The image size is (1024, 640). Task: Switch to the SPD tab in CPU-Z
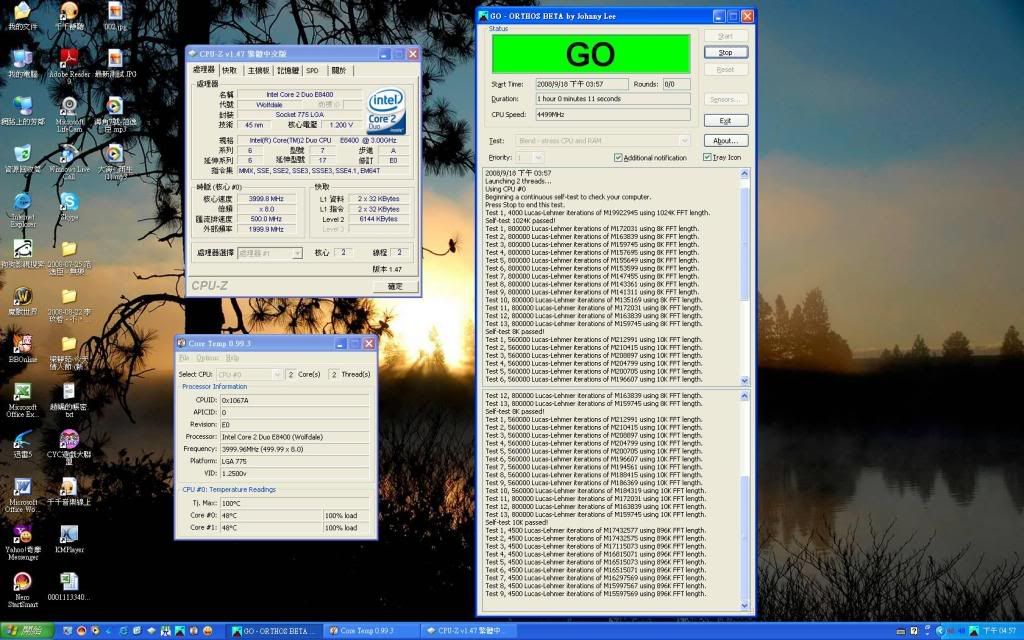[312, 70]
